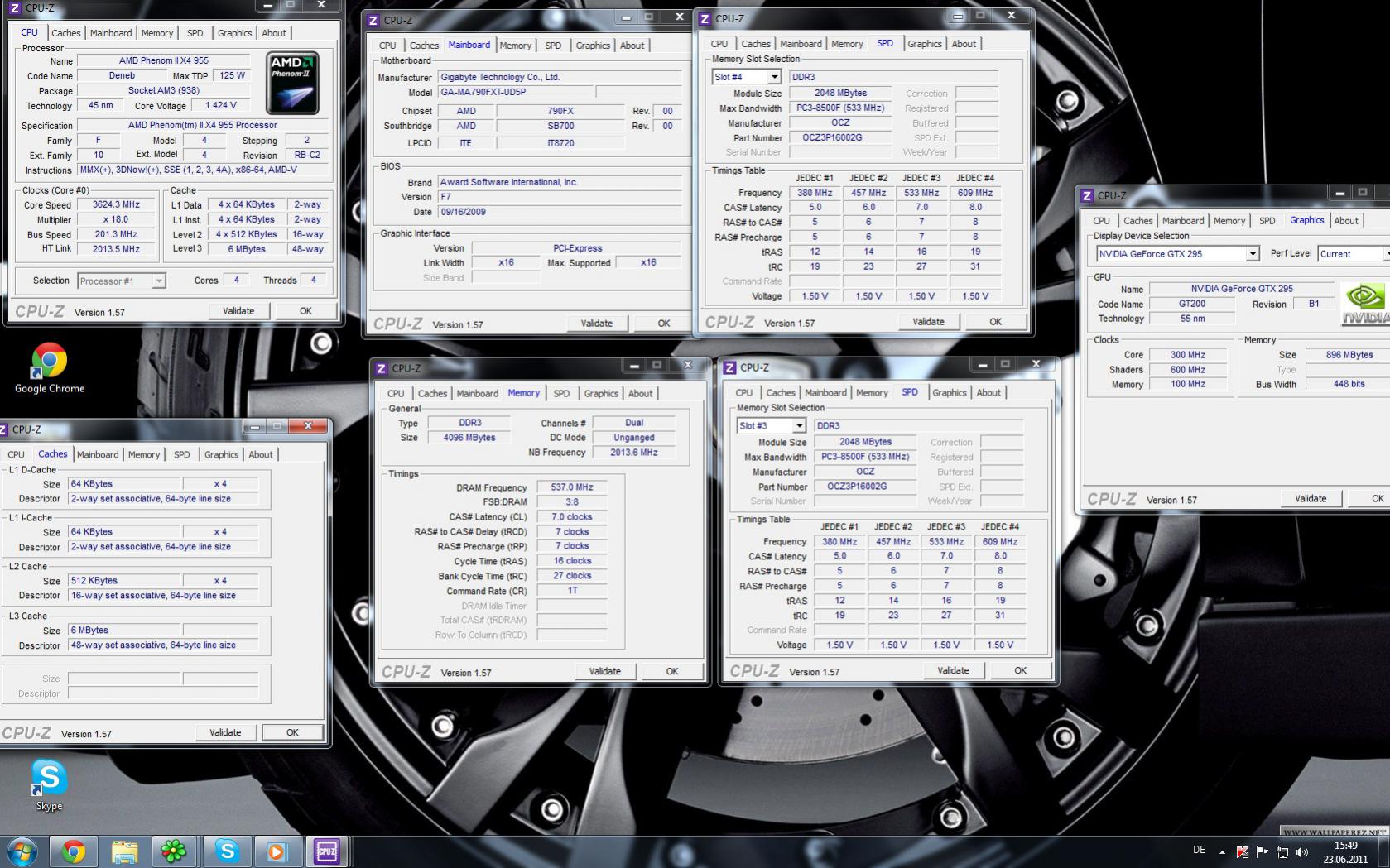The width and height of the screenshot is (1390, 868).
Task: Select the About tab in the Graphics window
Action: 1346,221
